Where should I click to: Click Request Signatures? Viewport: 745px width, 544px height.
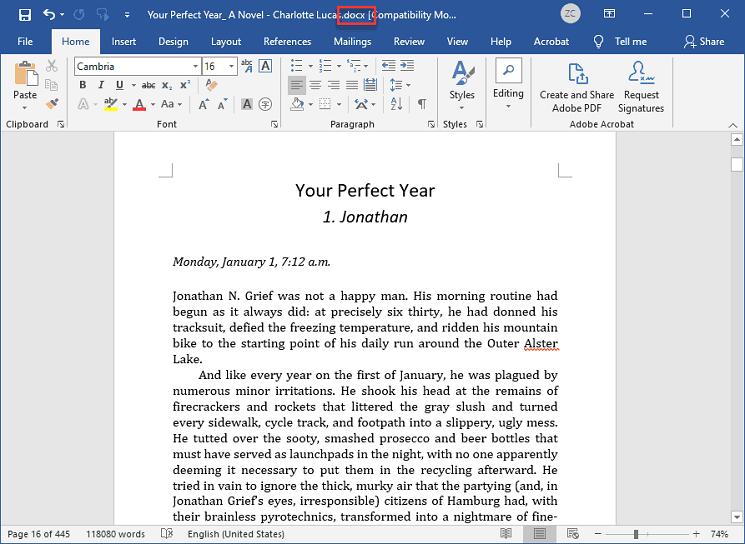click(x=641, y=87)
